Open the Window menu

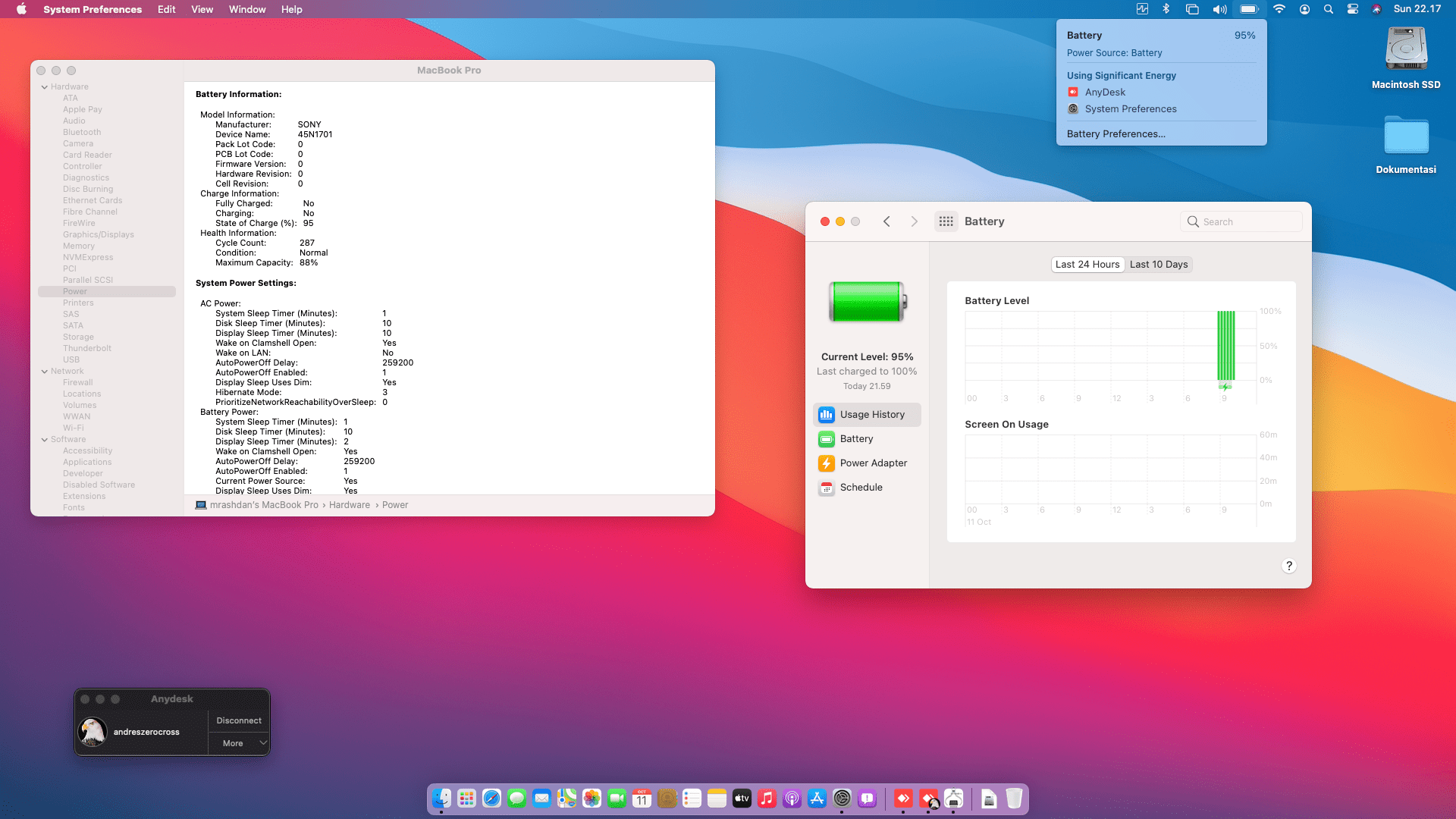pos(246,9)
